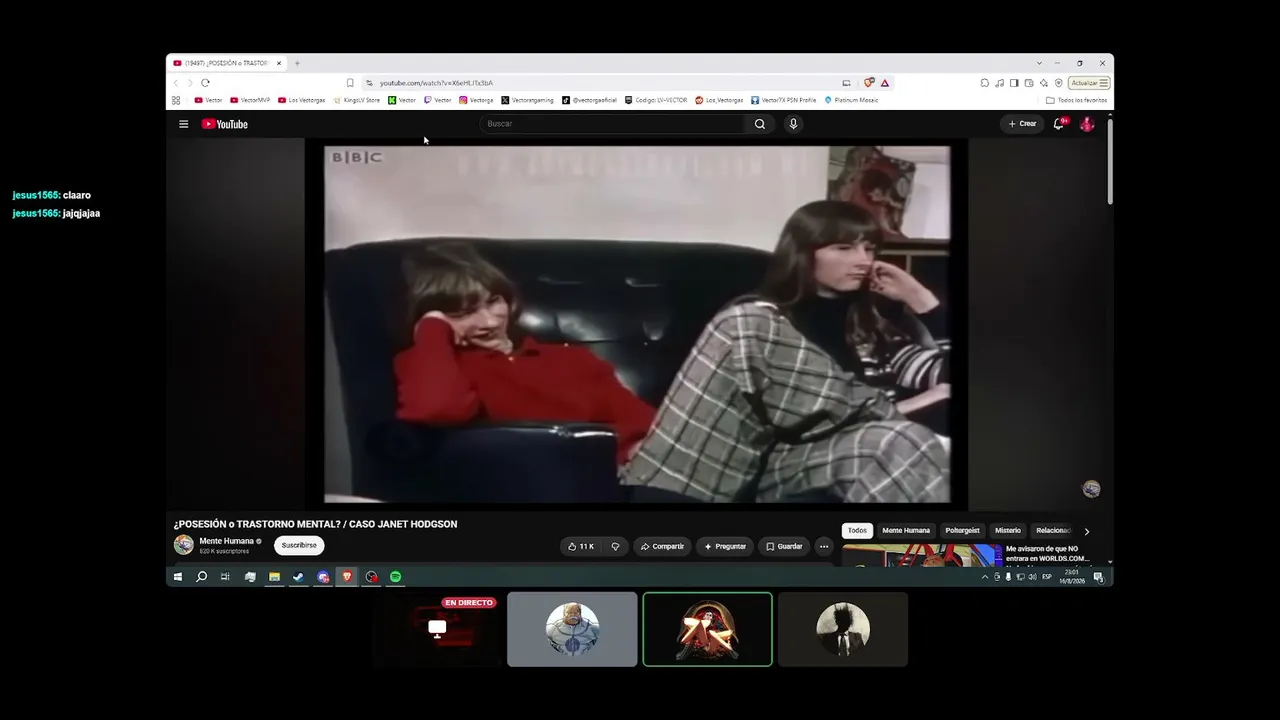Click the Crear button
The image size is (1280, 720).
1022,124
